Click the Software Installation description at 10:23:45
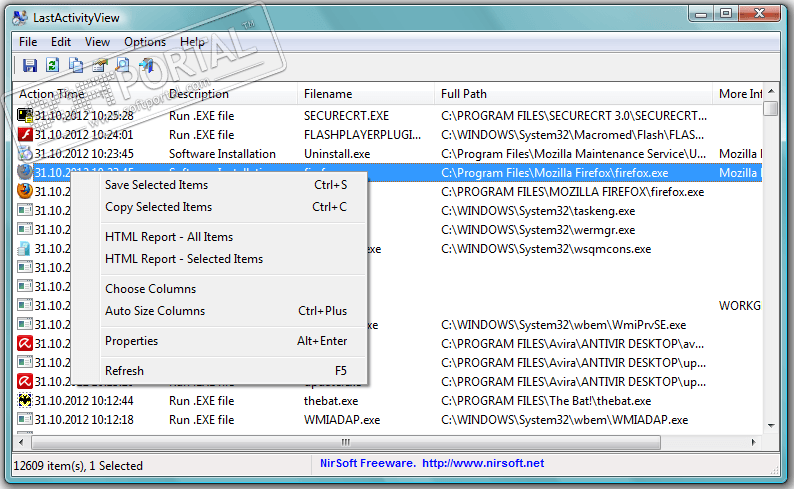The width and height of the screenshot is (794, 489). [x=222, y=154]
